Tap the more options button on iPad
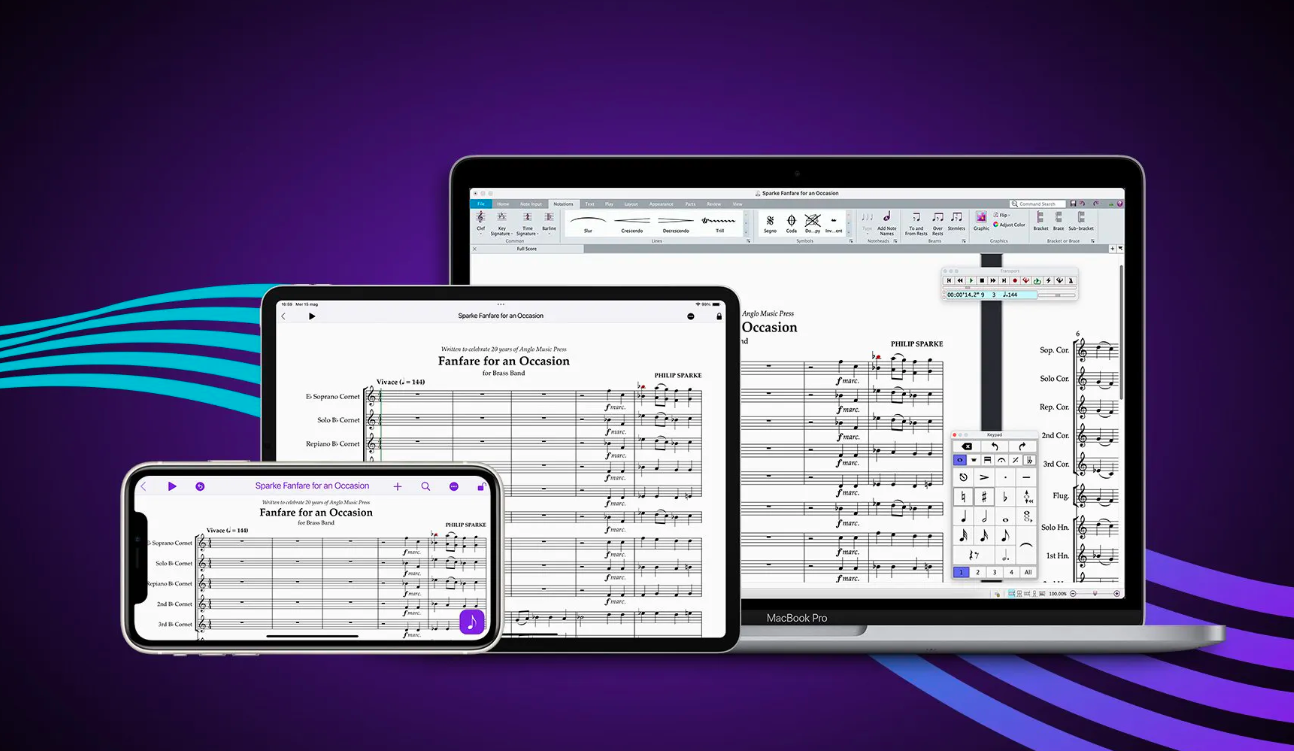Screen dimensions: 1294x751 [691, 316]
